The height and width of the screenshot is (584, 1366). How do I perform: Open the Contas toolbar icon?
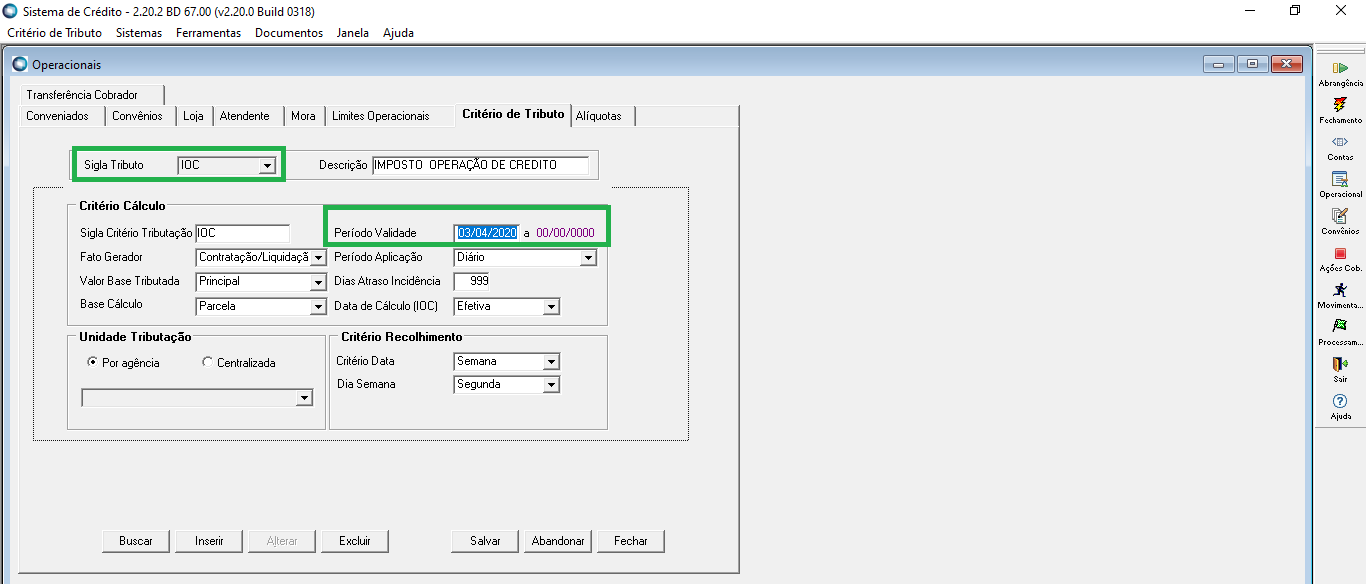pyautogui.click(x=1340, y=142)
